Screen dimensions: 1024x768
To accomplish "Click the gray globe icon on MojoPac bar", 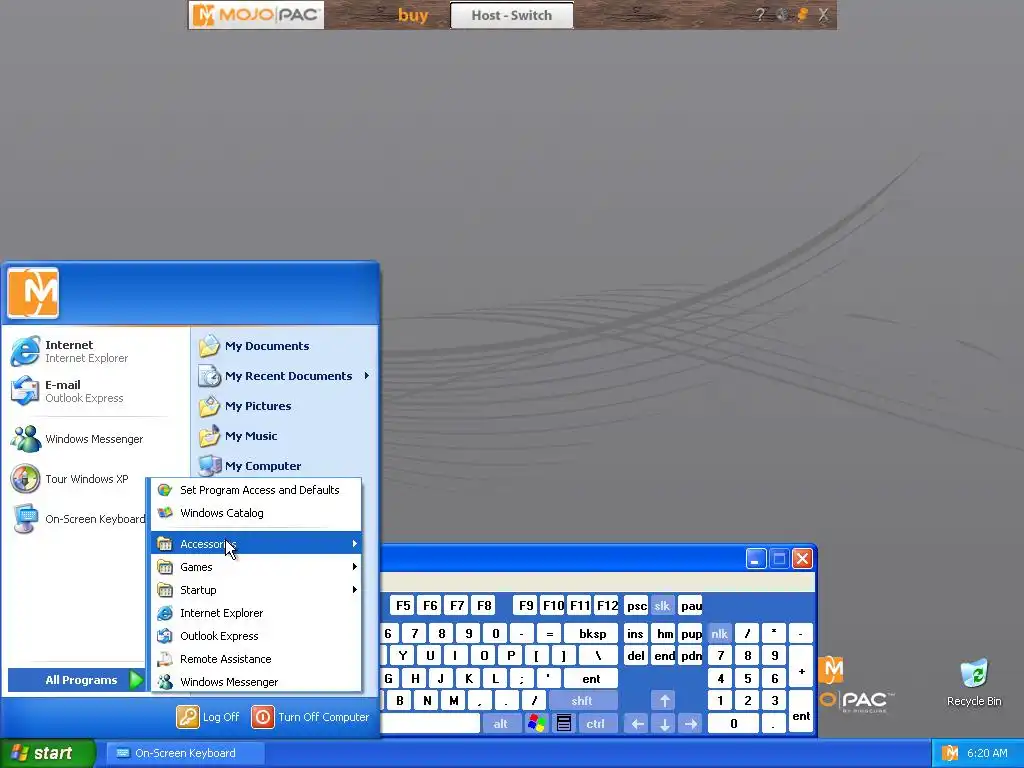I will (782, 15).
